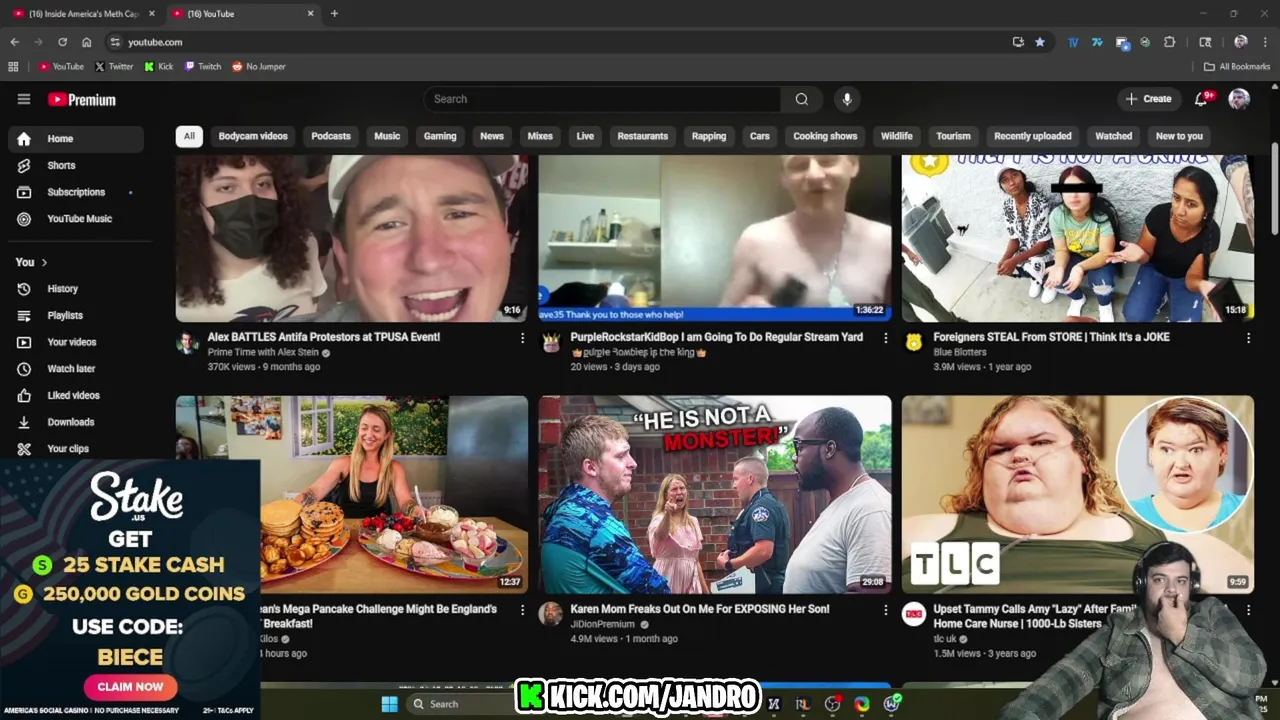Select the Podcasts filter chip
Image resolution: width=1280 pixels, height=720 pixels.
(x=331, y=136)
